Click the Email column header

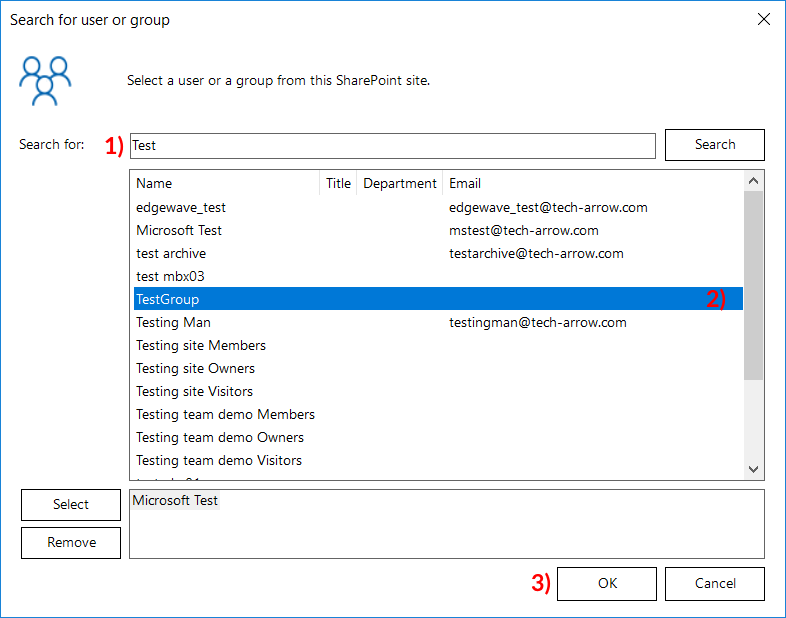[590, 183]
